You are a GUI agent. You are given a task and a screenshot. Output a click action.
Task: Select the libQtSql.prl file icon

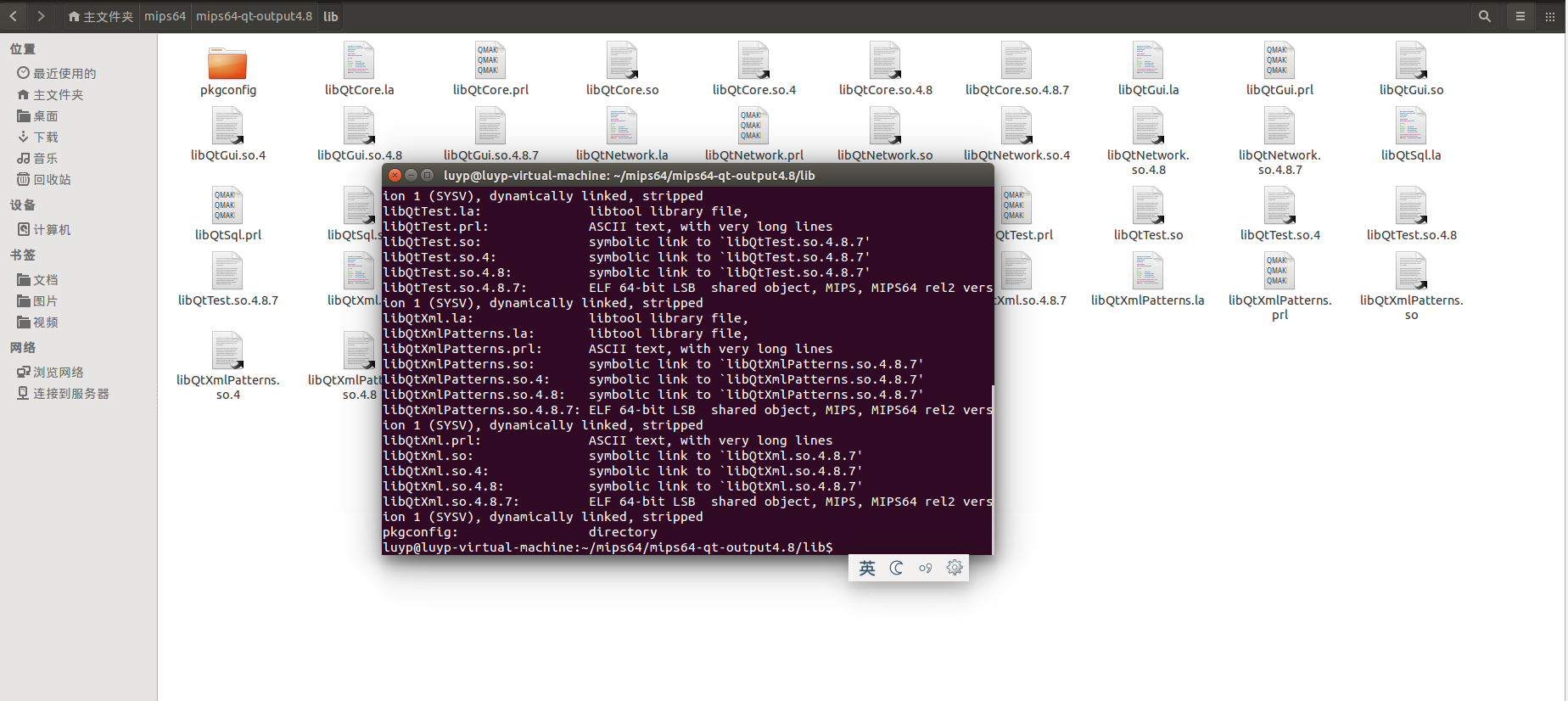[x=227, y=205]
